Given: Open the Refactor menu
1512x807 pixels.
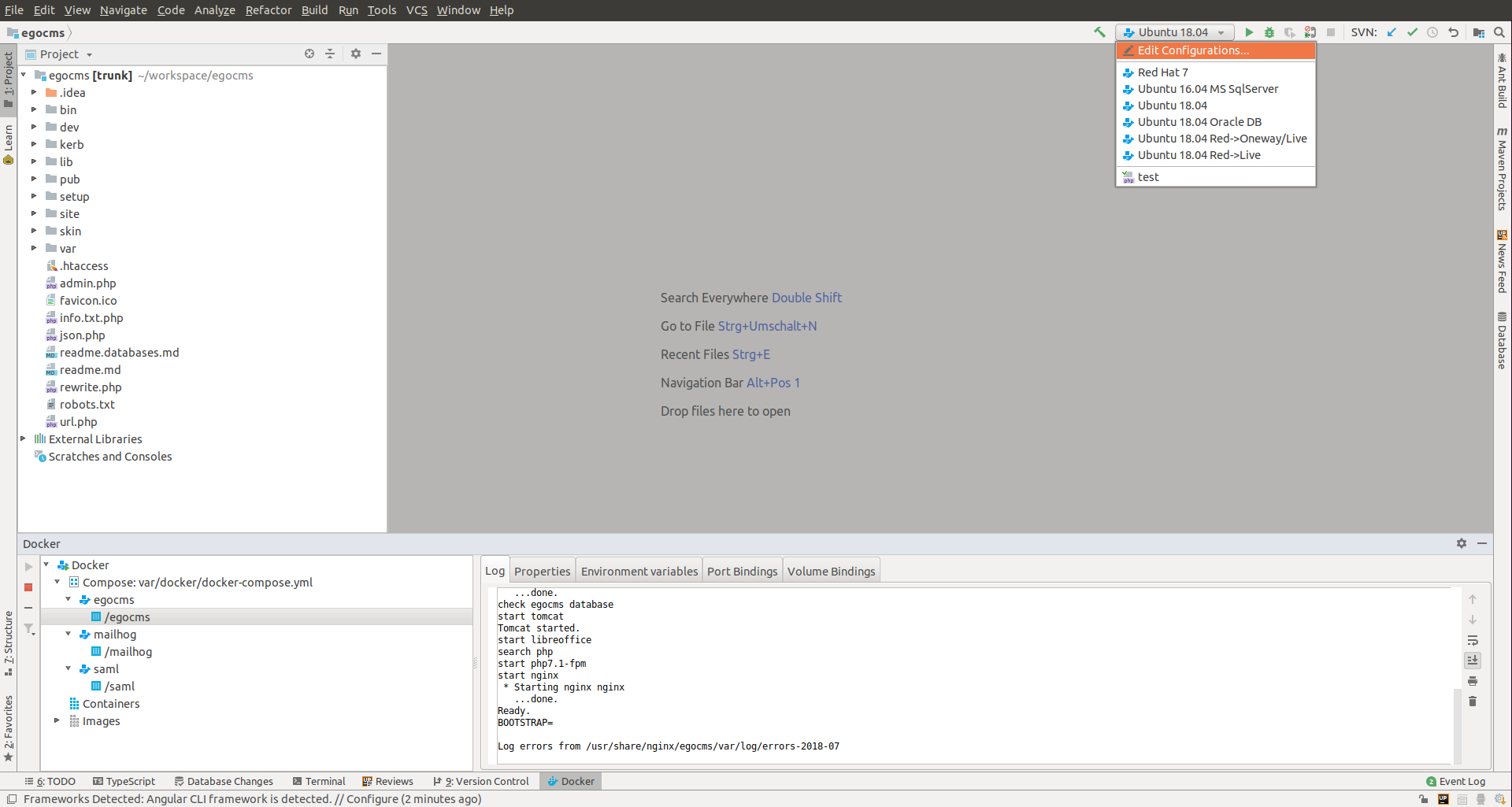Looking at the screenshot, I should pyautogui.click(x=268, y=10).
